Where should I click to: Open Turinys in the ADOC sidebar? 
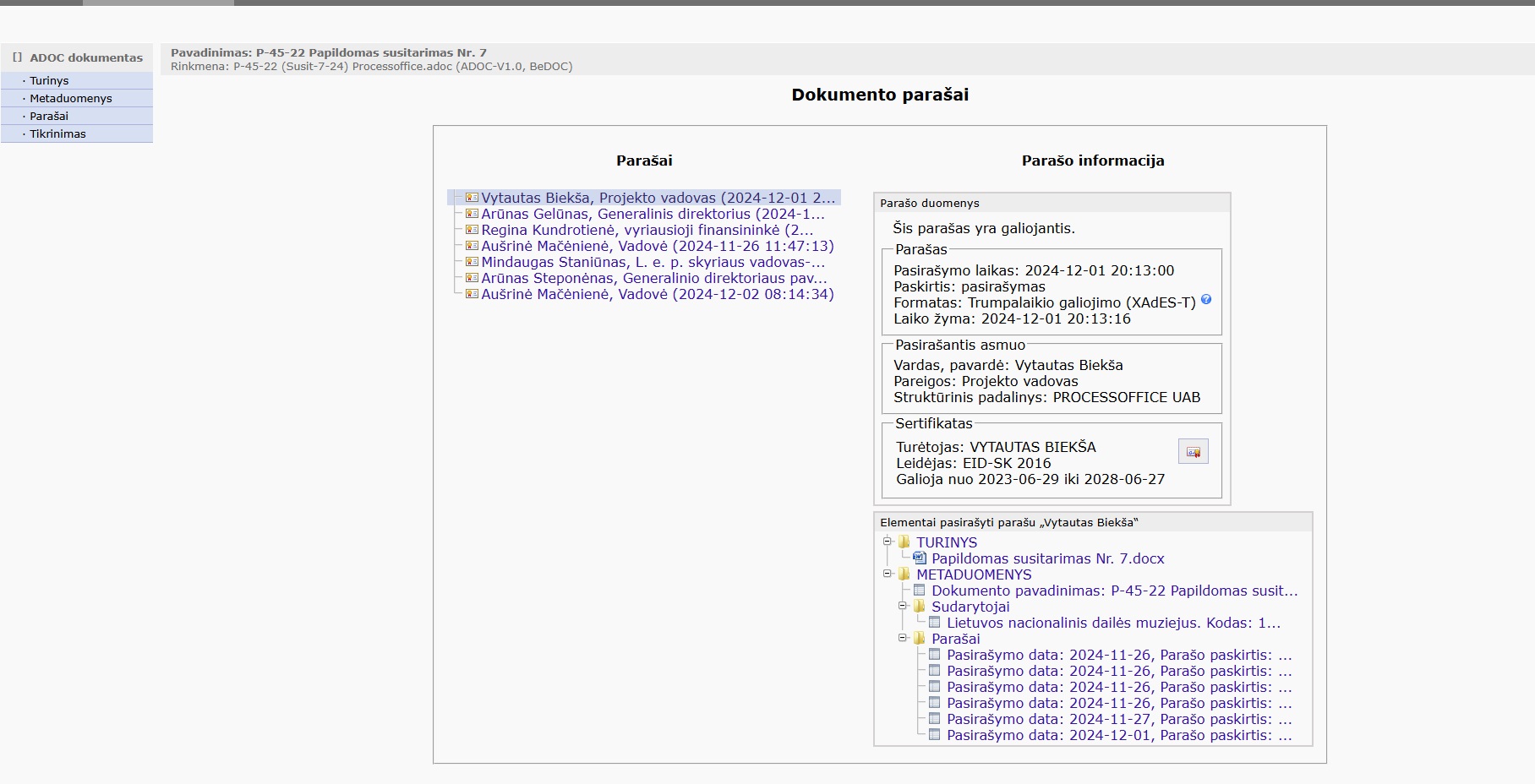[x=49, y=81]
